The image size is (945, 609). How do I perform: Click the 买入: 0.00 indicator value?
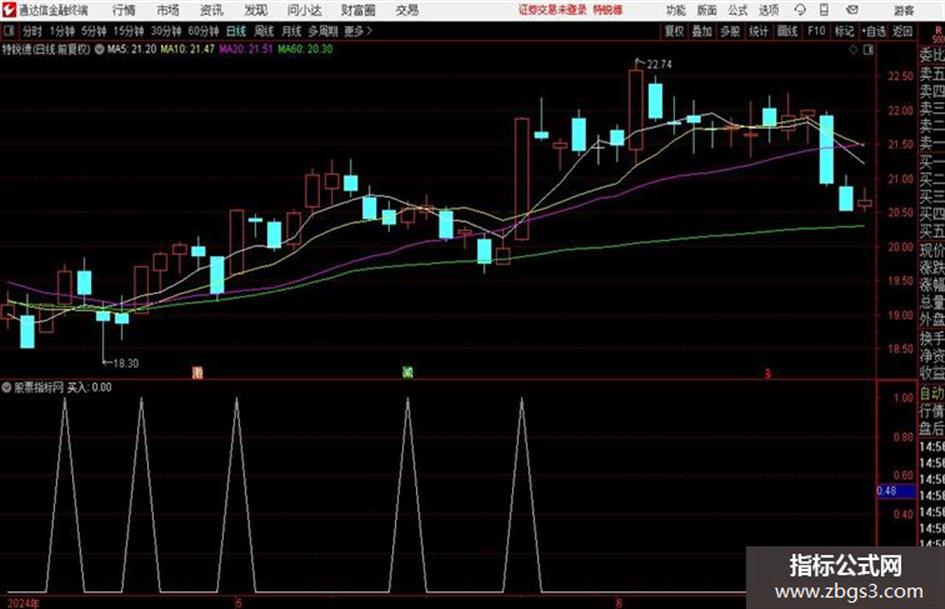click(89, 388)
